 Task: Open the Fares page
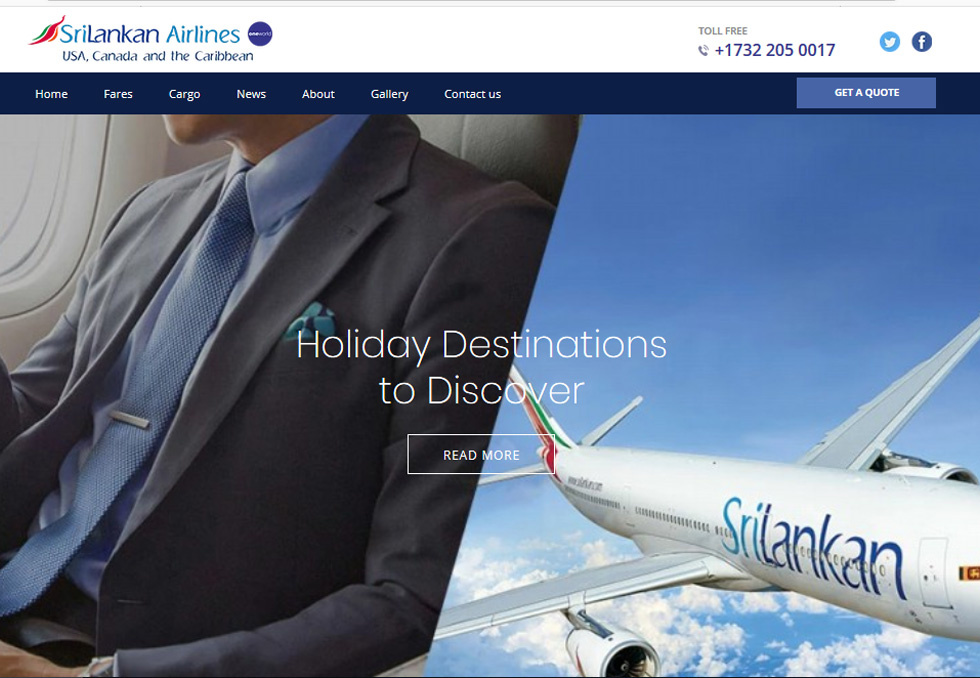click(x=118, y=94)
